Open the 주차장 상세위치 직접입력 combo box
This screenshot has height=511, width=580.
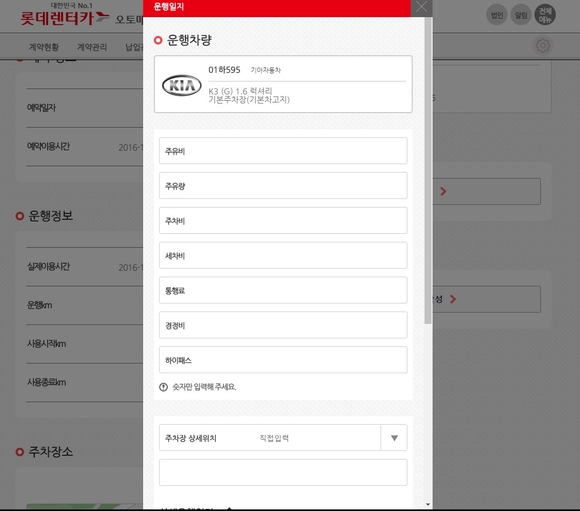pos(283,438)
